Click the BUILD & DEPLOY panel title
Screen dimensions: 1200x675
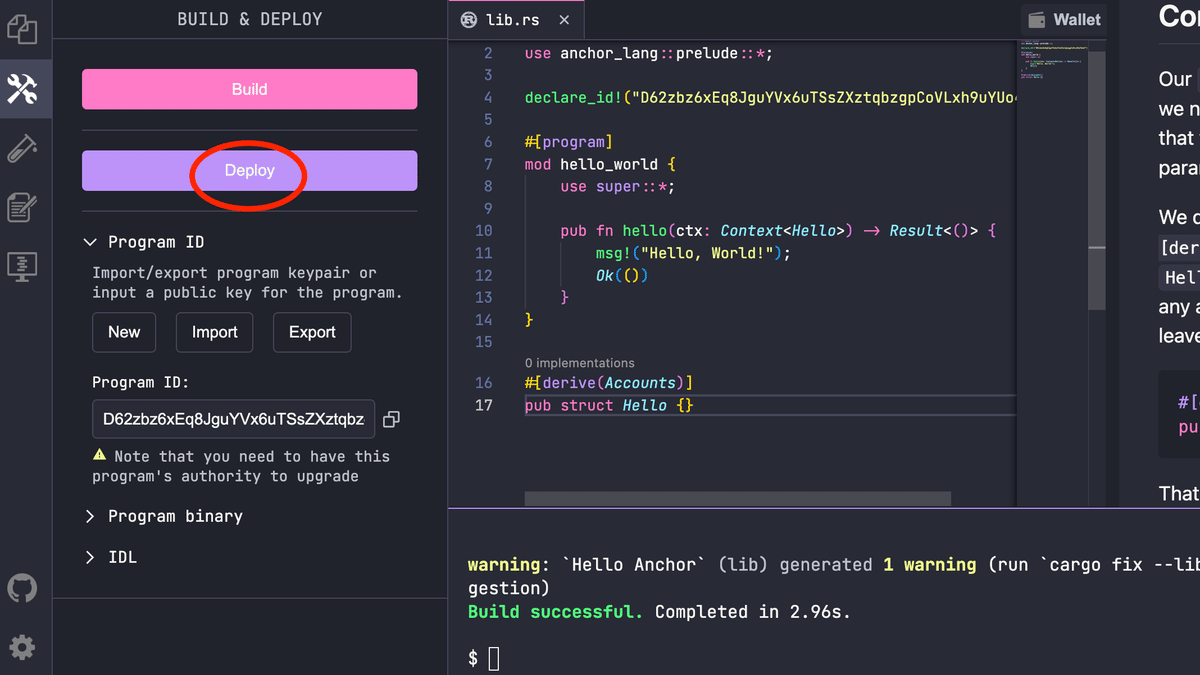tap(250, 19)
